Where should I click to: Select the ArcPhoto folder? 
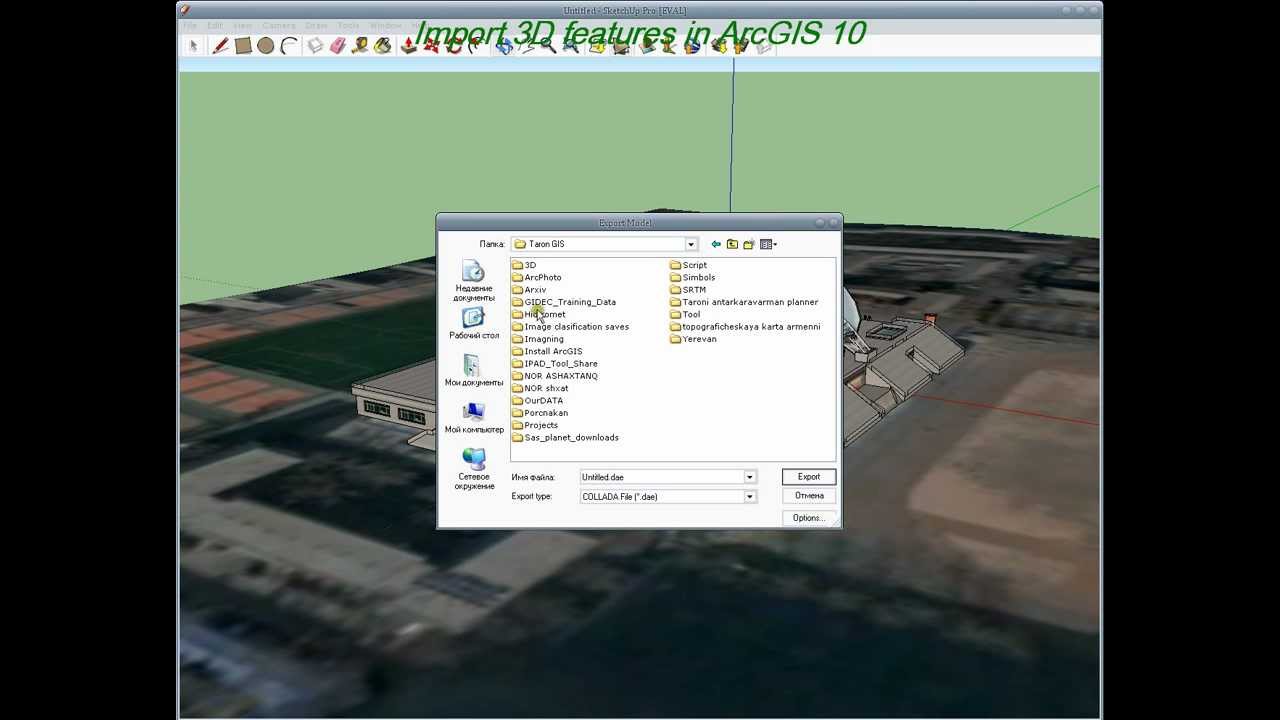[537, 277]
